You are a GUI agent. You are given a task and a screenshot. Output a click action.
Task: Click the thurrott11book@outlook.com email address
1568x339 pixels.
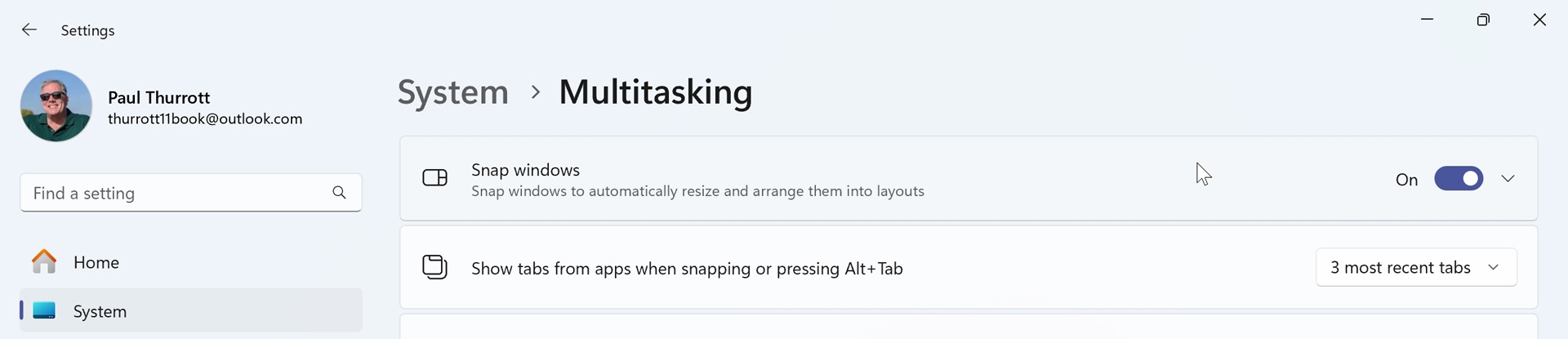tap(205, 119)
